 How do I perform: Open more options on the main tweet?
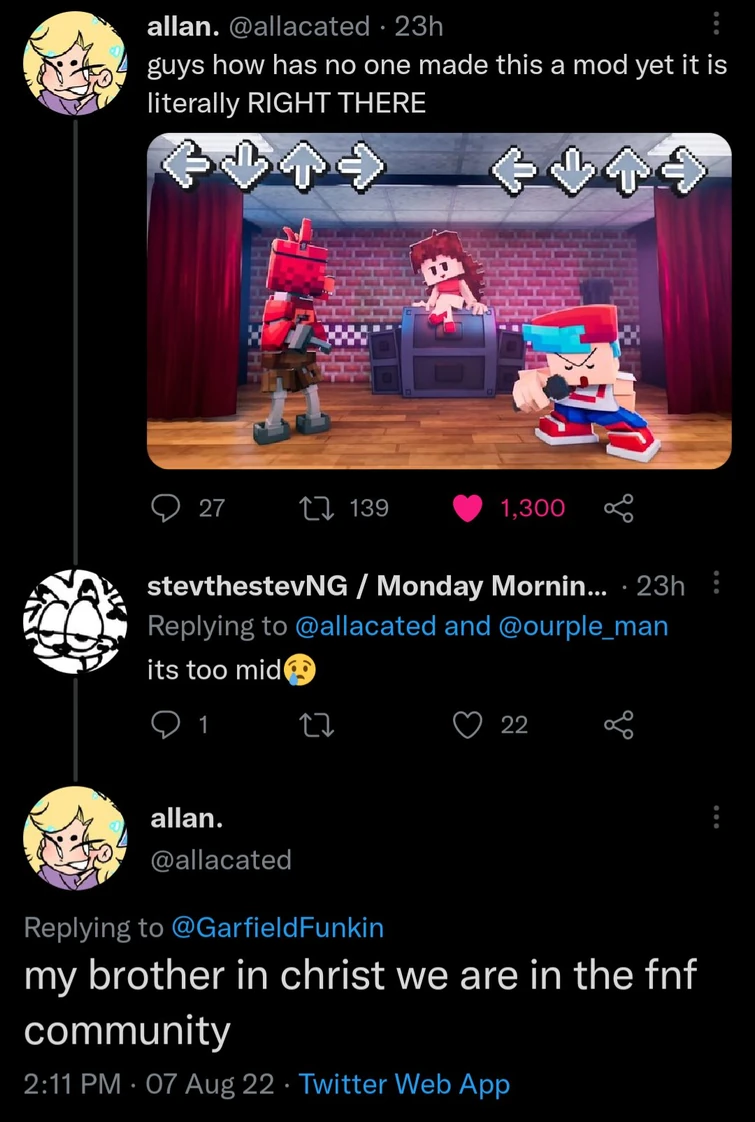point(715,817)
